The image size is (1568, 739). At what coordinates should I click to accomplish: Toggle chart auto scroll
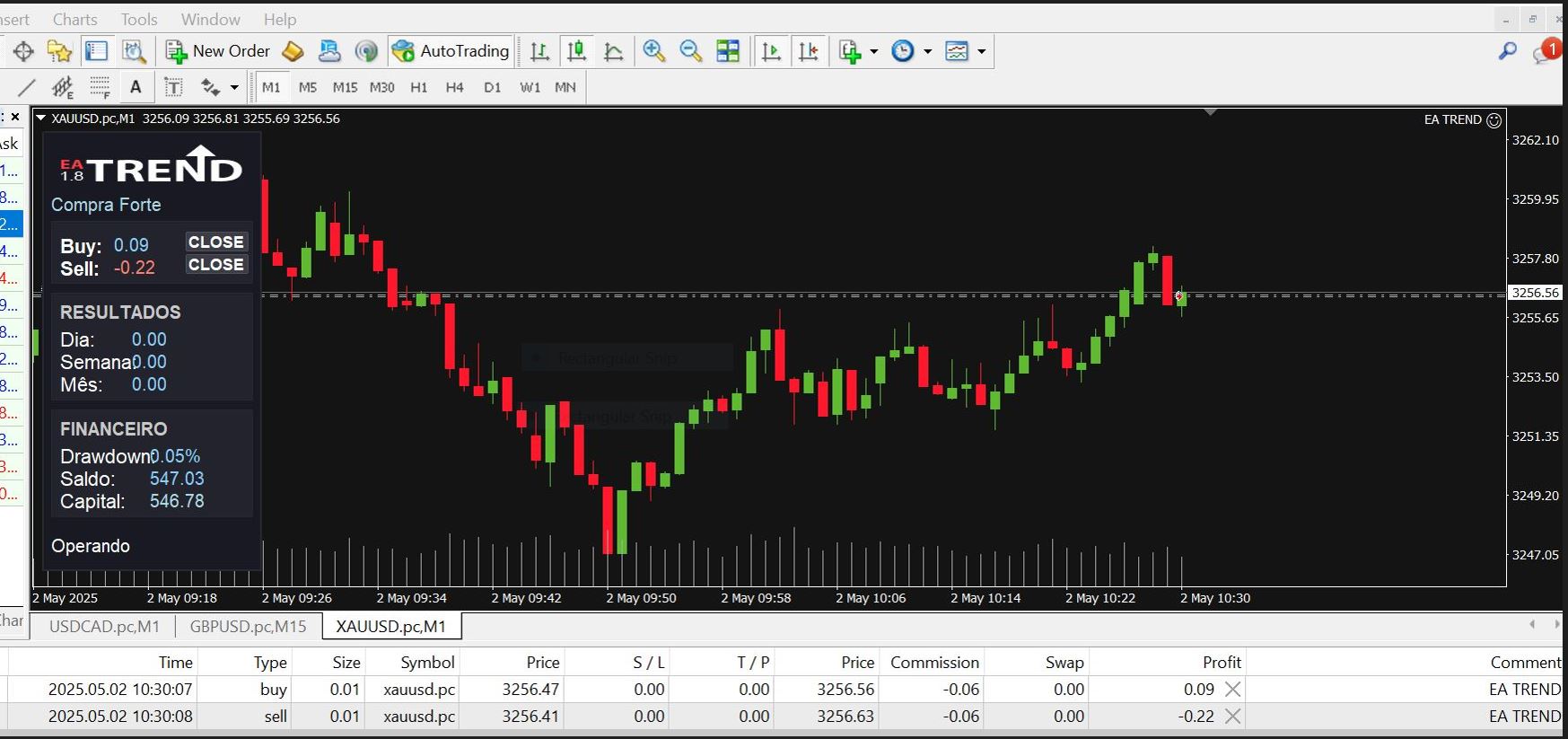pyautogui.click(x=771, y=51)
